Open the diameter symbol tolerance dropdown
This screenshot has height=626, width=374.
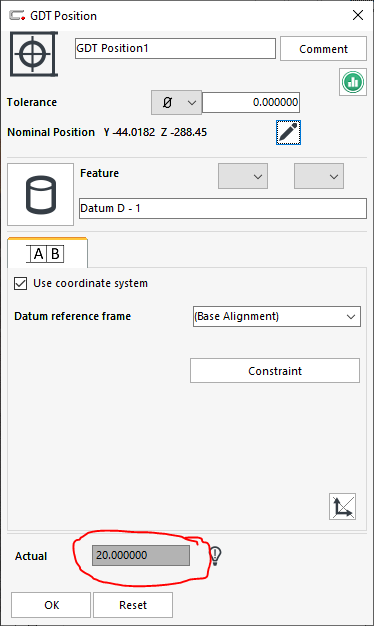tap(176, 103)
